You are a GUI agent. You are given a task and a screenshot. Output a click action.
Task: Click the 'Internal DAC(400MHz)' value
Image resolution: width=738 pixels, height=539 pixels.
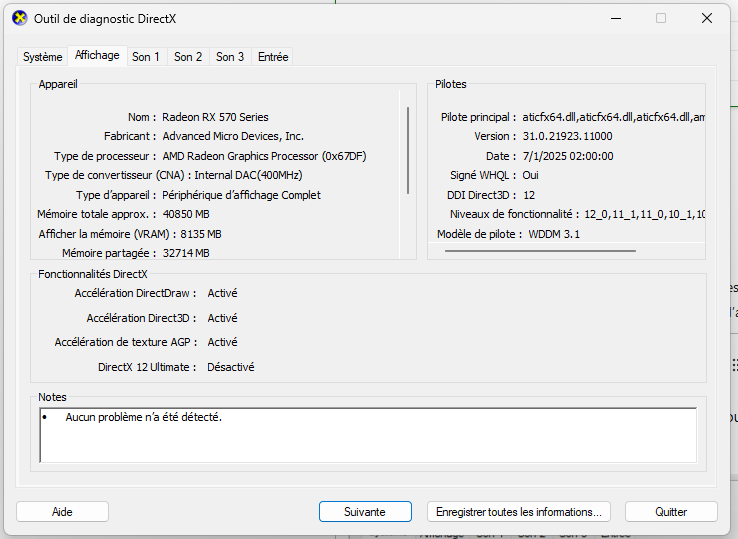coord(248,175)
